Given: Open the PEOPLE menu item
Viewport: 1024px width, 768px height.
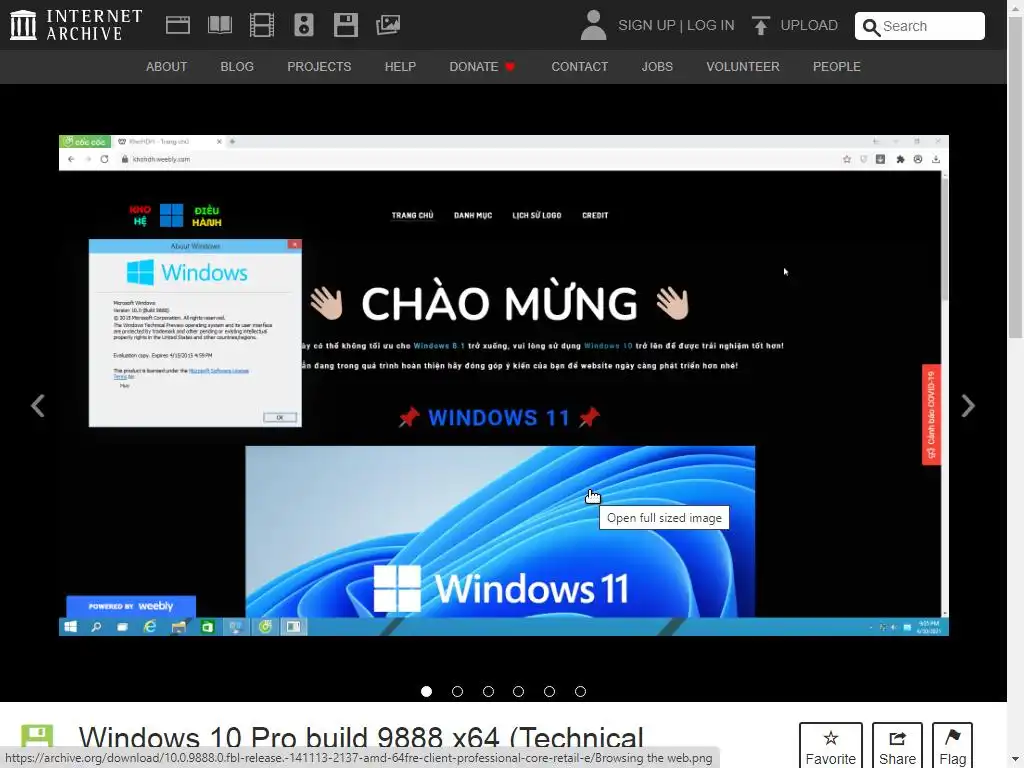Looking at the screenshot, I should [x=837, y=67].
